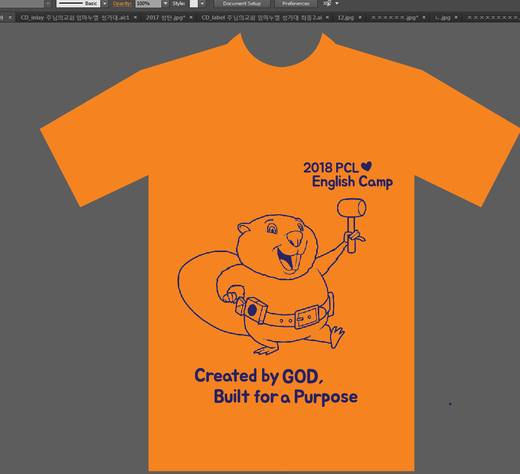Switch to the 2017 jpg document tab
The width and height of the screenshot is (520, 474).
pyautogui.click(x=165, y=18)
